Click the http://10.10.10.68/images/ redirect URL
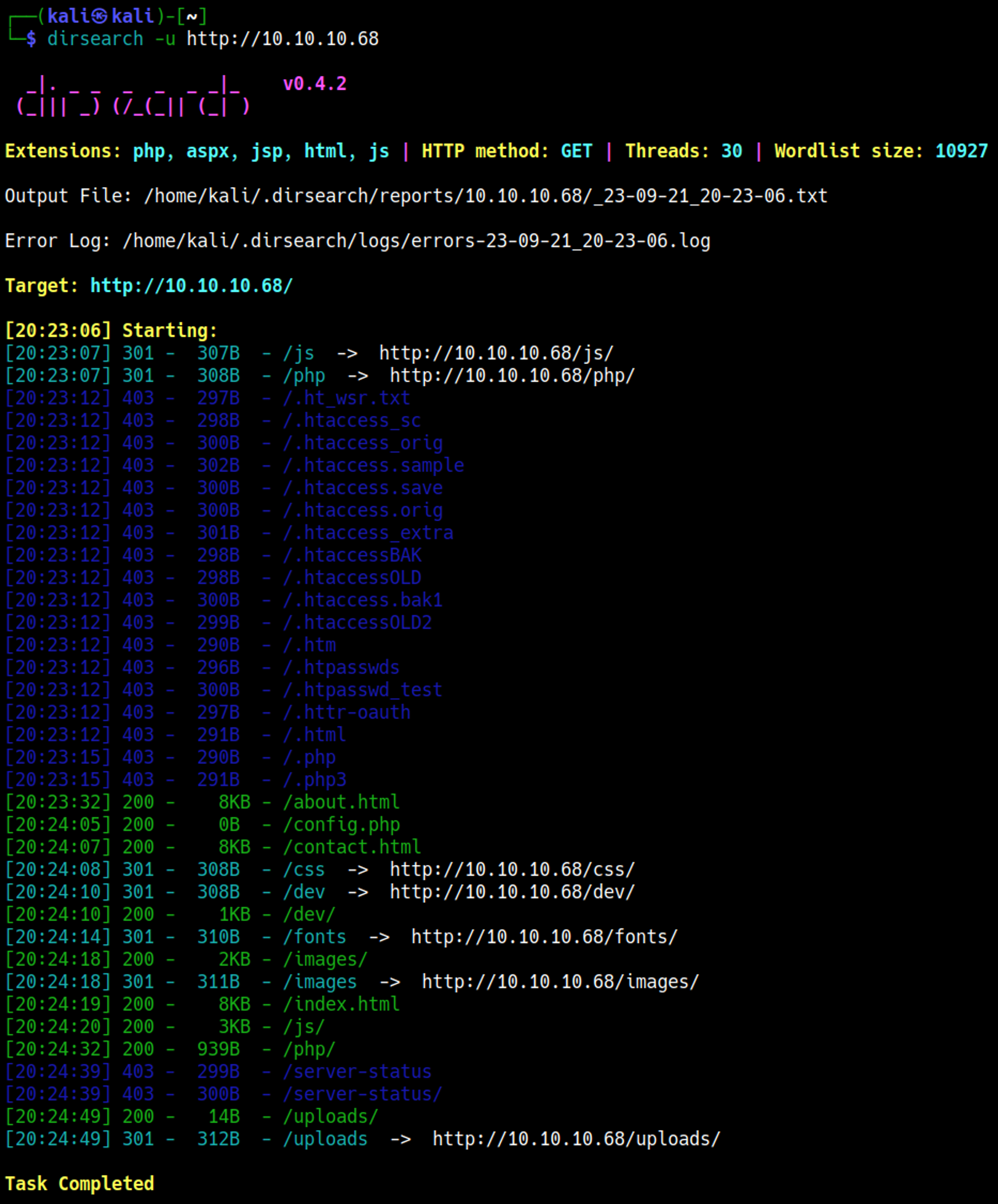This screenshot has width=998, height=1204. [x=560, y=982]
